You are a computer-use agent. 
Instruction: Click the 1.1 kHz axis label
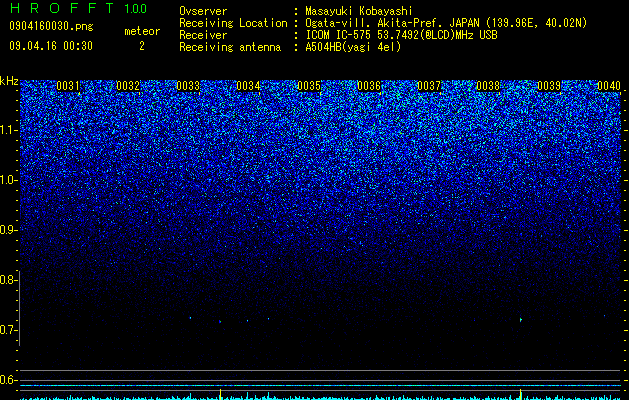(8, 130)
